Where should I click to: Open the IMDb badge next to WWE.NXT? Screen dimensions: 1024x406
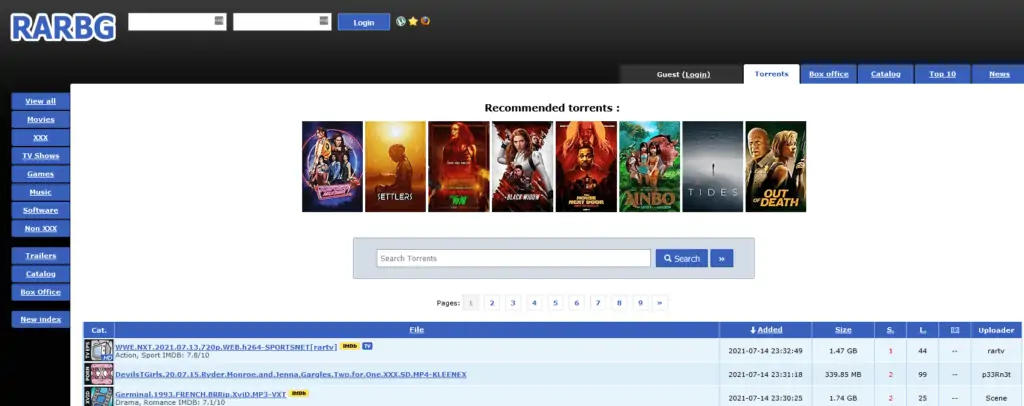click(349, 346)
